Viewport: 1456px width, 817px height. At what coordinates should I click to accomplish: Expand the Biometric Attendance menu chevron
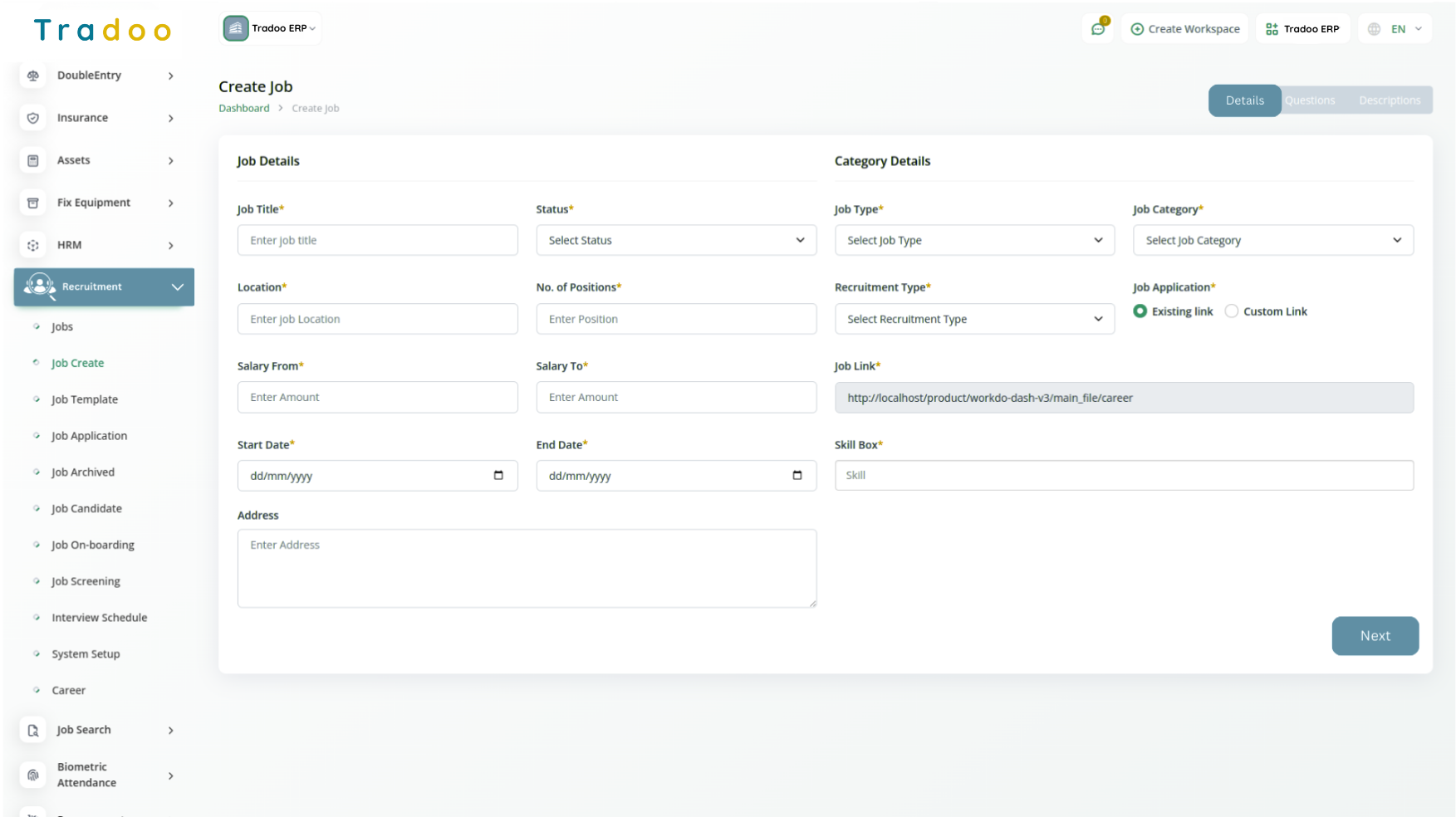(x=171, y=775)
